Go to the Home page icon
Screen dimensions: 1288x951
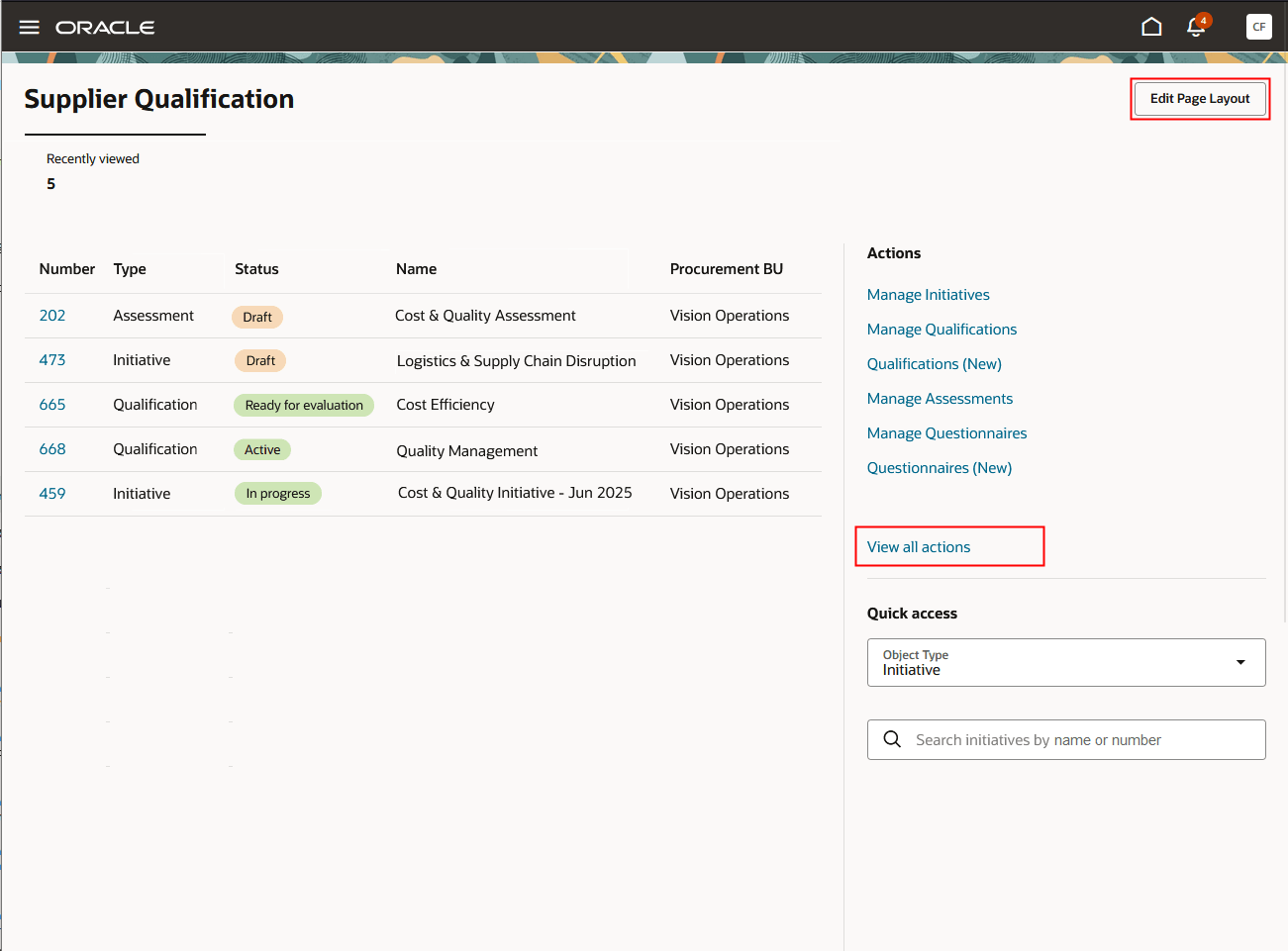click(1151, 27)
